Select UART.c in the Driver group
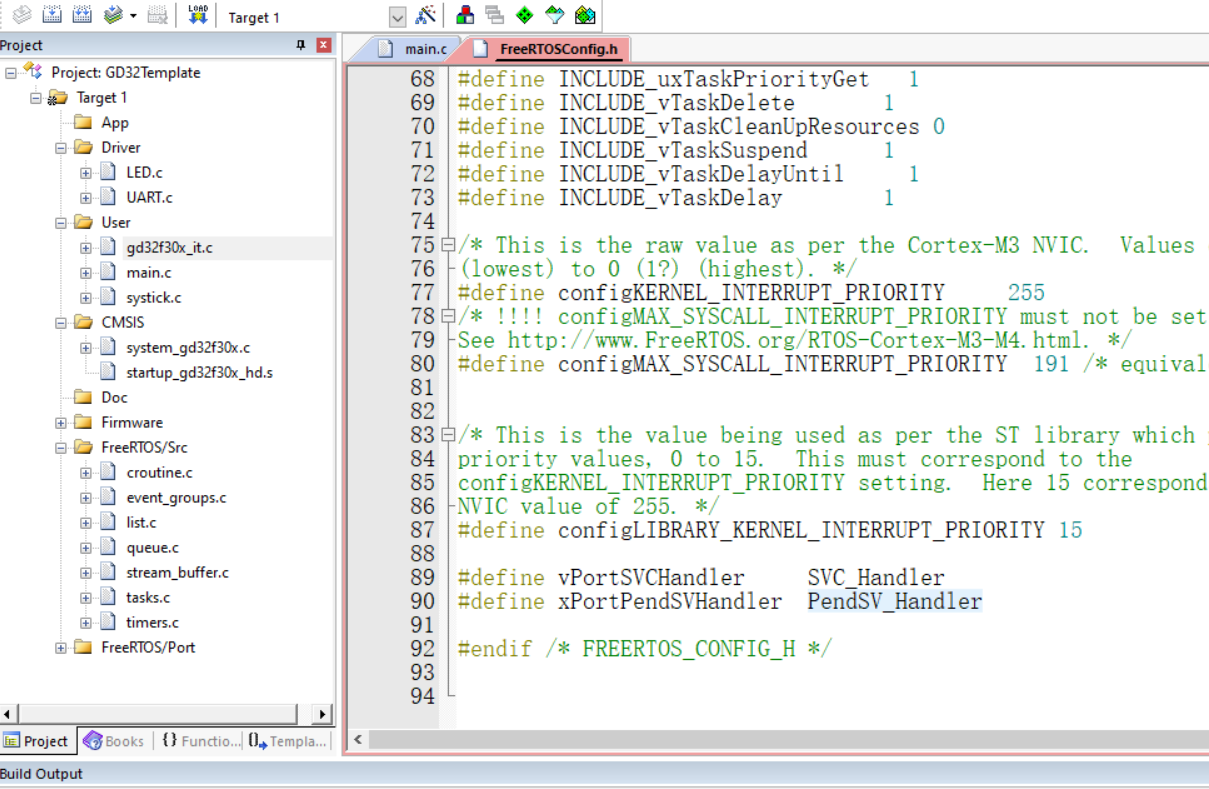Image resolution: width=1209 pixels, height=789 pixels. tap(149, 197)
